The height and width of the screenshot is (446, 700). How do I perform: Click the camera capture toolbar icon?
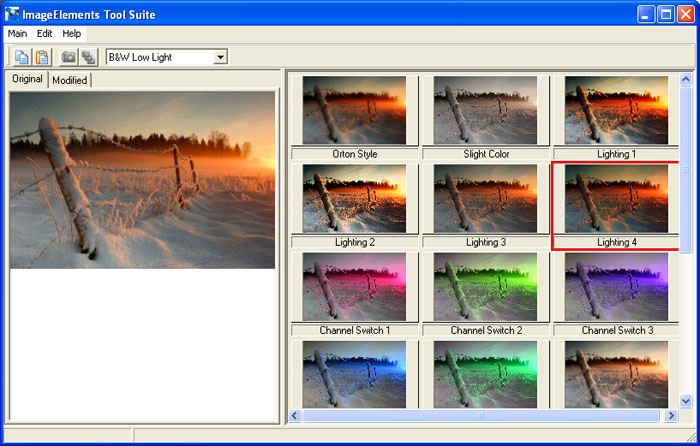click(68, 57)
